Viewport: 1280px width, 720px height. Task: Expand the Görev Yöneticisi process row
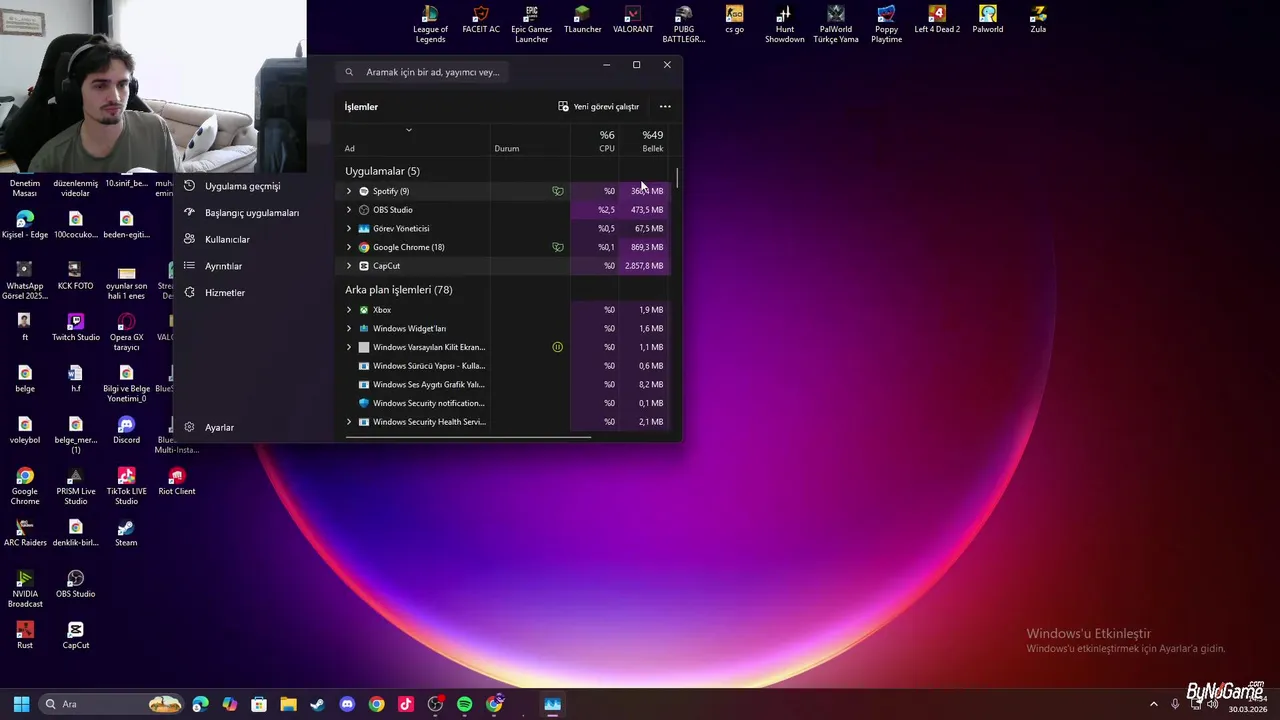349,228
